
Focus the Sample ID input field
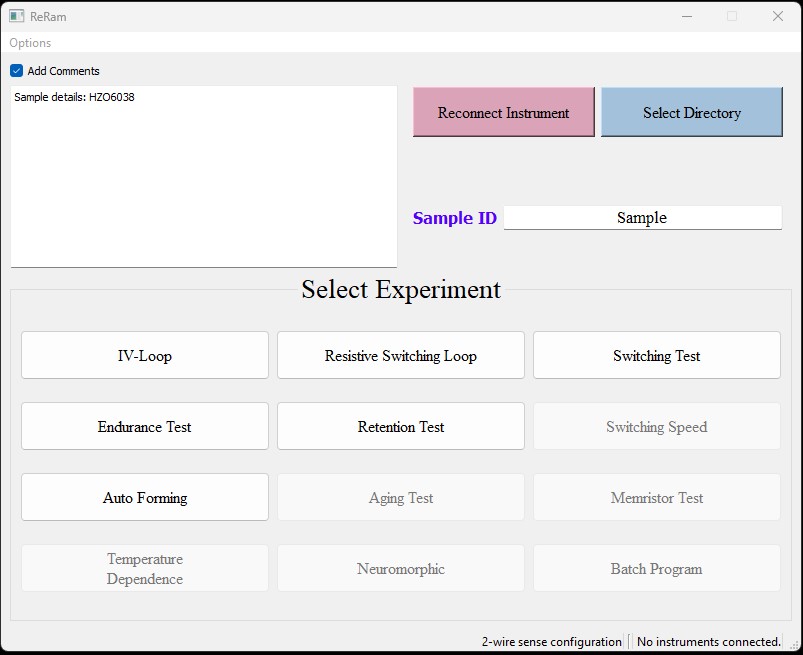click(x=643, y=218)
